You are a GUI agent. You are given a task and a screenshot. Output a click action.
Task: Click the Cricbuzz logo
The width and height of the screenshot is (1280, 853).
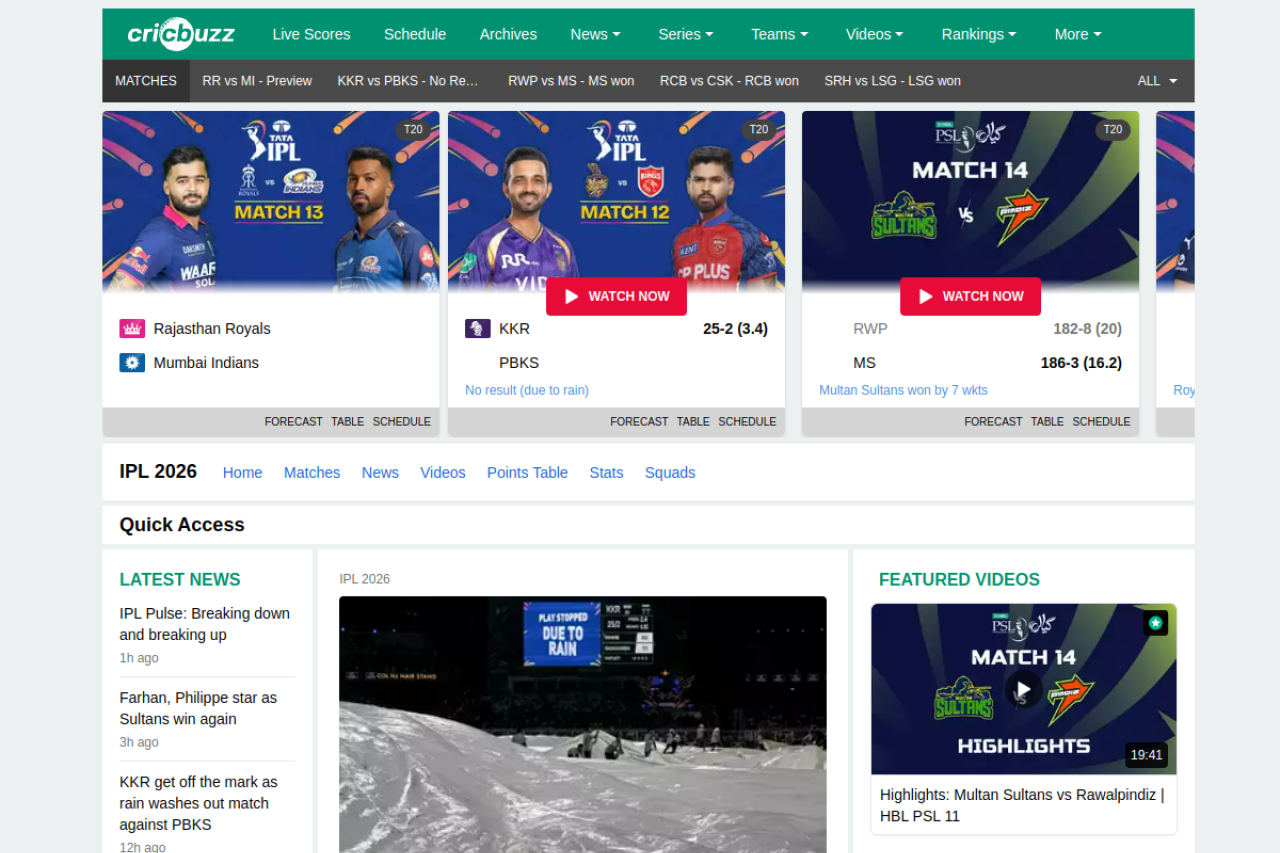(x=181, y=34)
